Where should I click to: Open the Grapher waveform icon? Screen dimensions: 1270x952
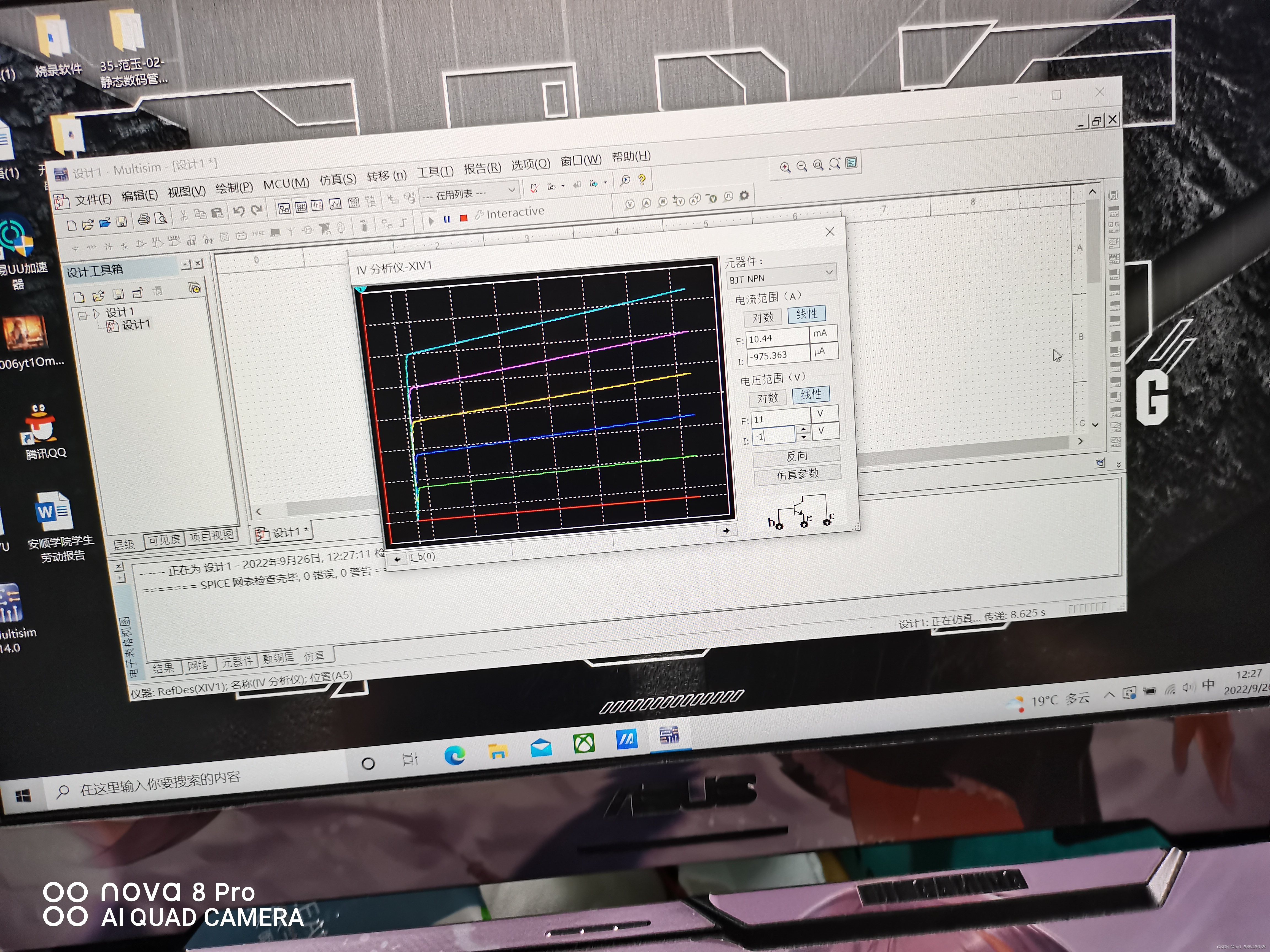click(x=335, y=204)
